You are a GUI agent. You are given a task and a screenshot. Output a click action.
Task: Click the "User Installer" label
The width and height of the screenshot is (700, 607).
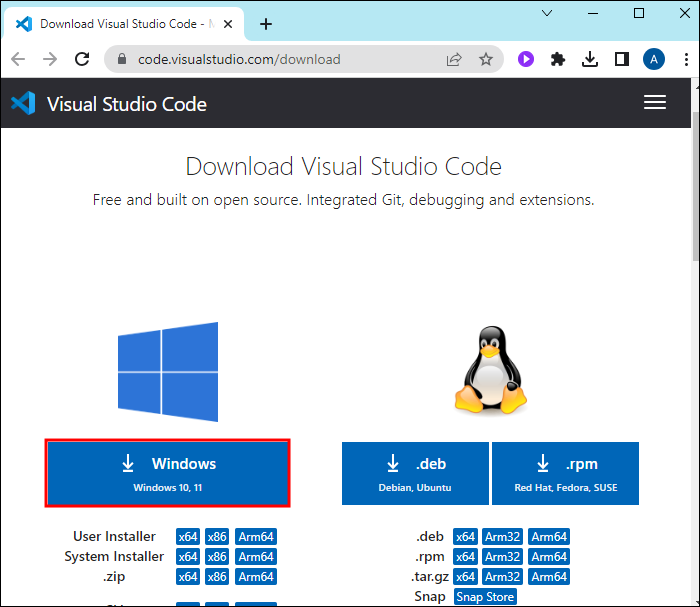[114, 536]
